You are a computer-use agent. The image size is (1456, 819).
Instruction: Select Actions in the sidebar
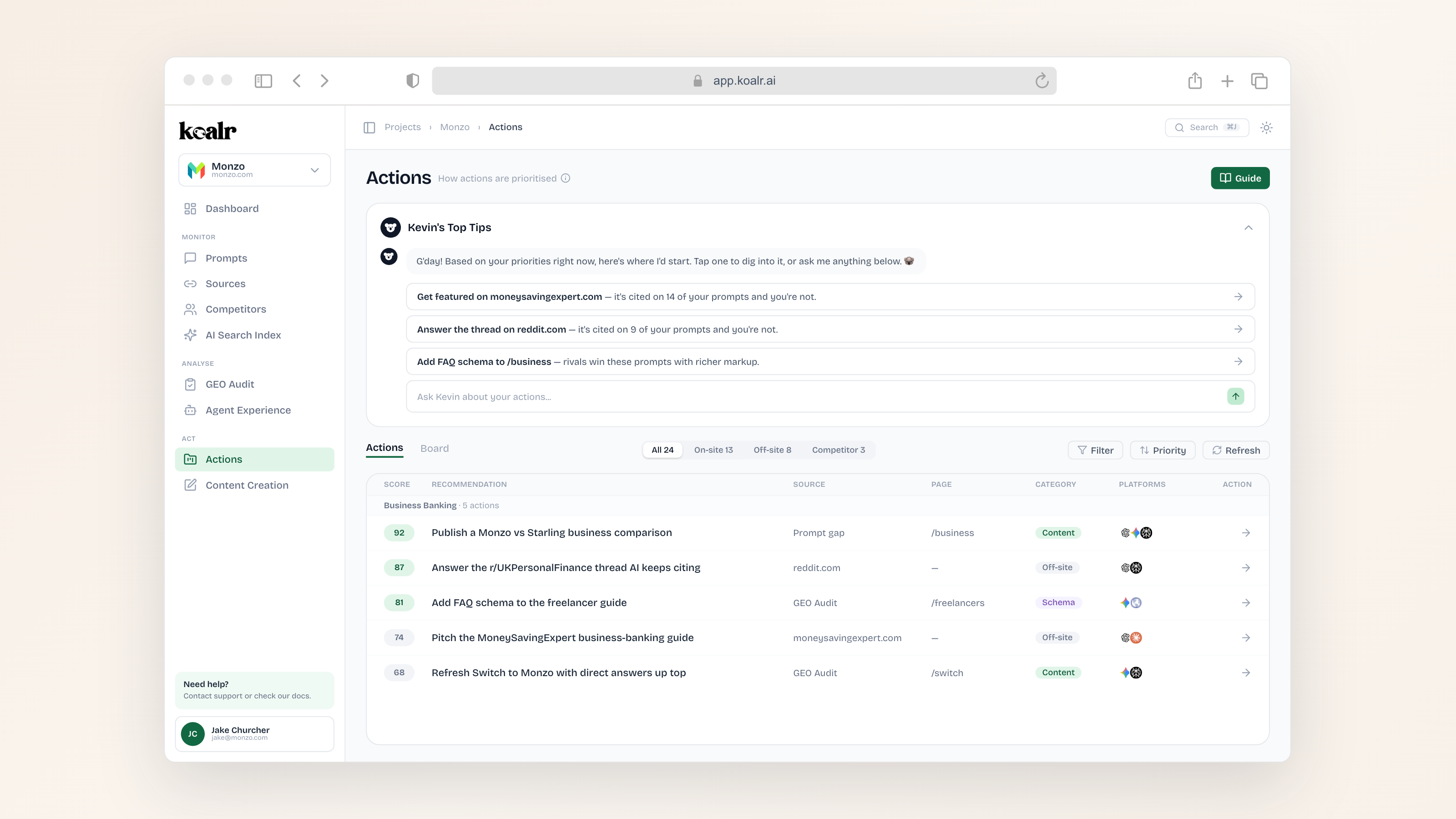[x=254, y=460]
